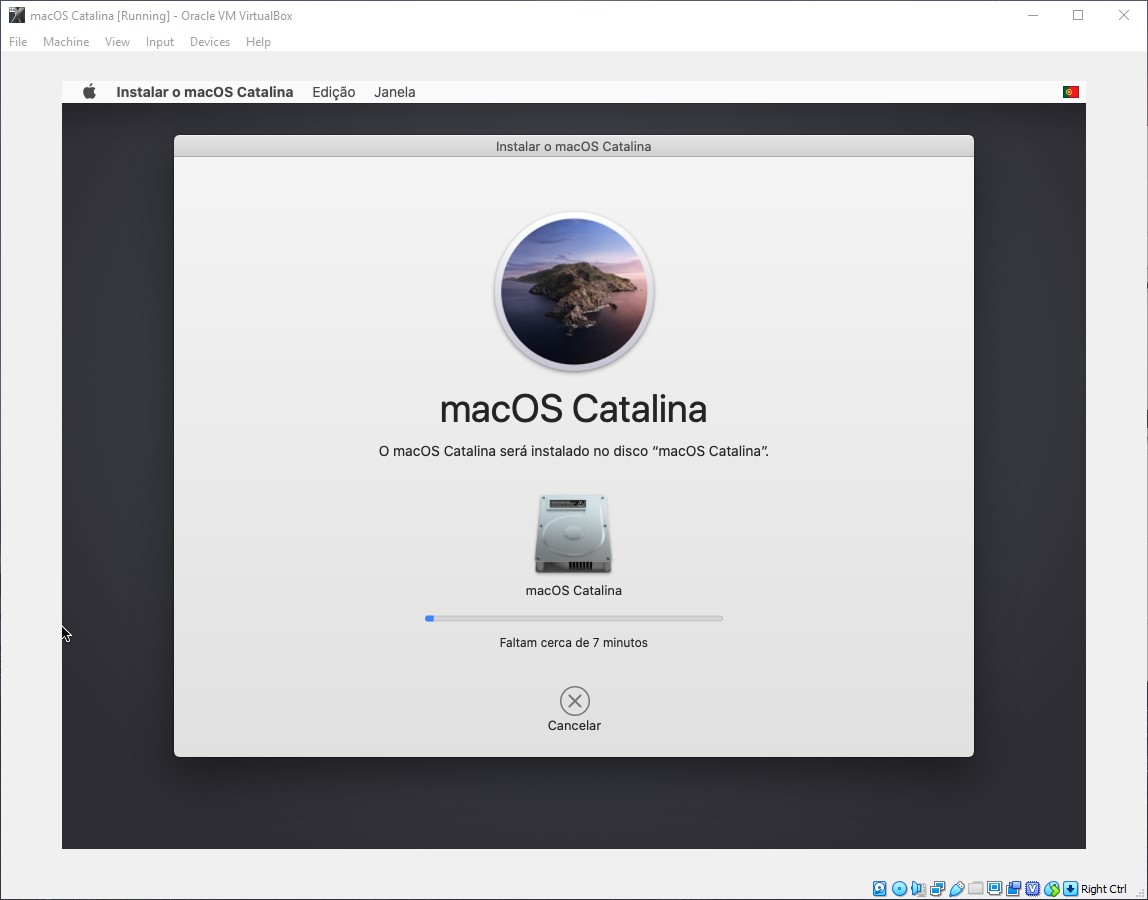Open the Janela menu
Screen dimensions: 1148x900
click(395, 92)
